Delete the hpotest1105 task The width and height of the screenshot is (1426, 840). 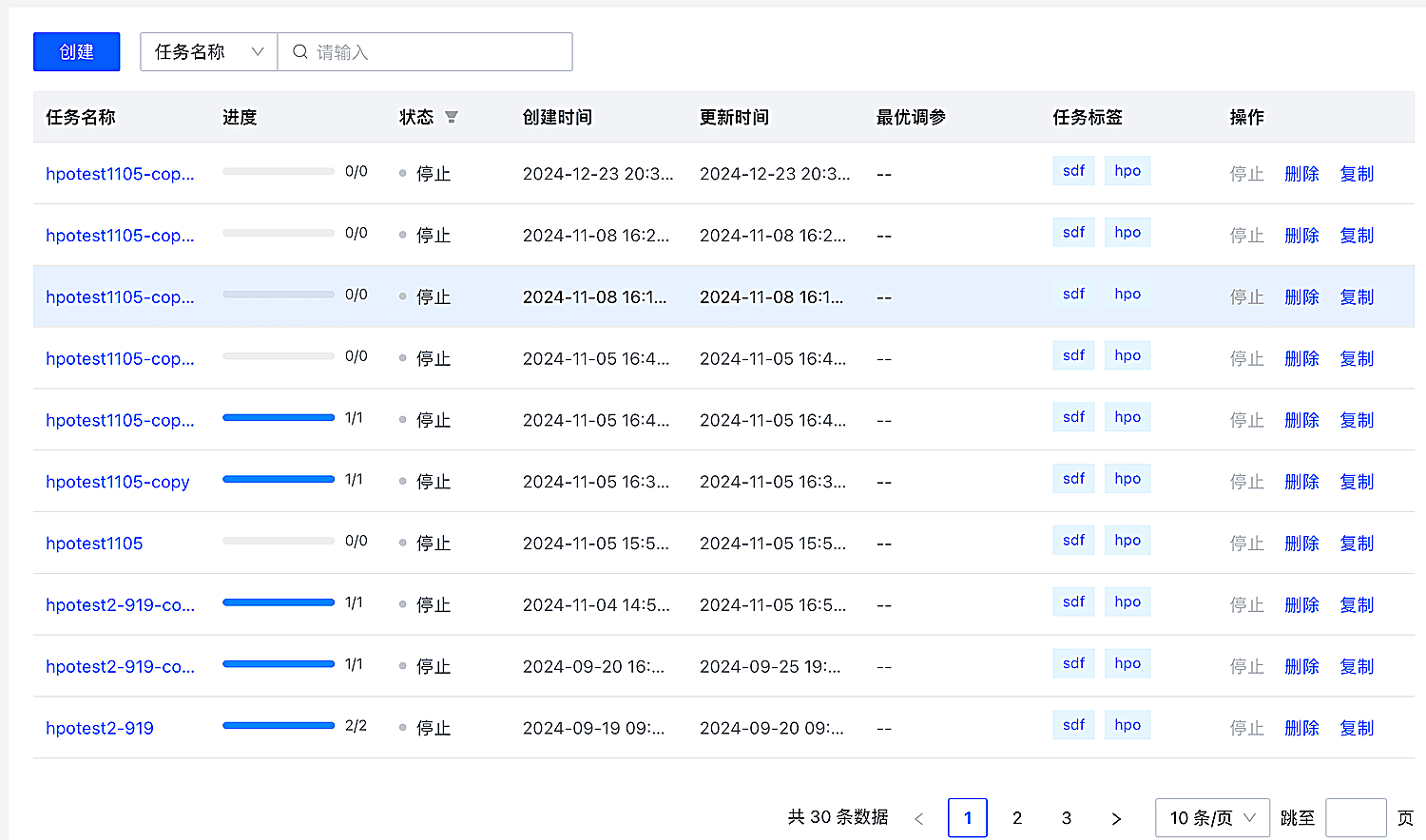(1301, 544)
